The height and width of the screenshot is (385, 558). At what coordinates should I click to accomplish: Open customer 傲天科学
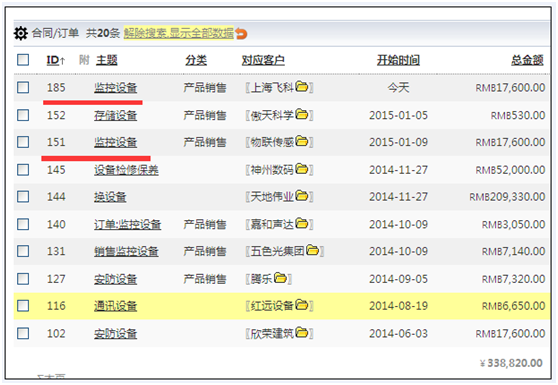(272, 115)
